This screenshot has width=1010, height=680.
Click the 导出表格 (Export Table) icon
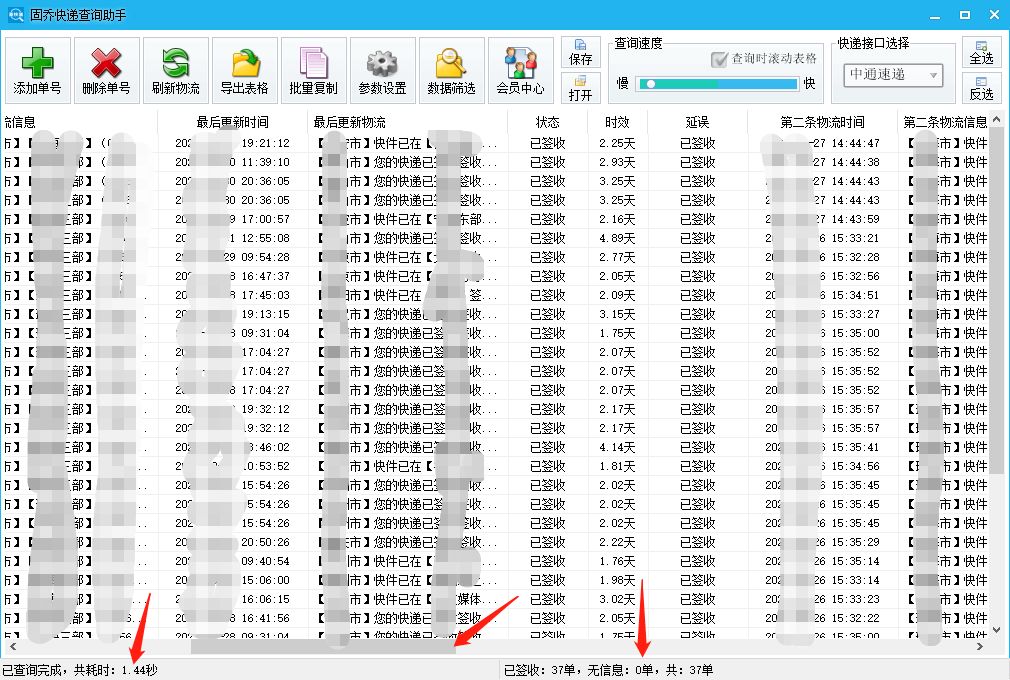tap(244, 69)
